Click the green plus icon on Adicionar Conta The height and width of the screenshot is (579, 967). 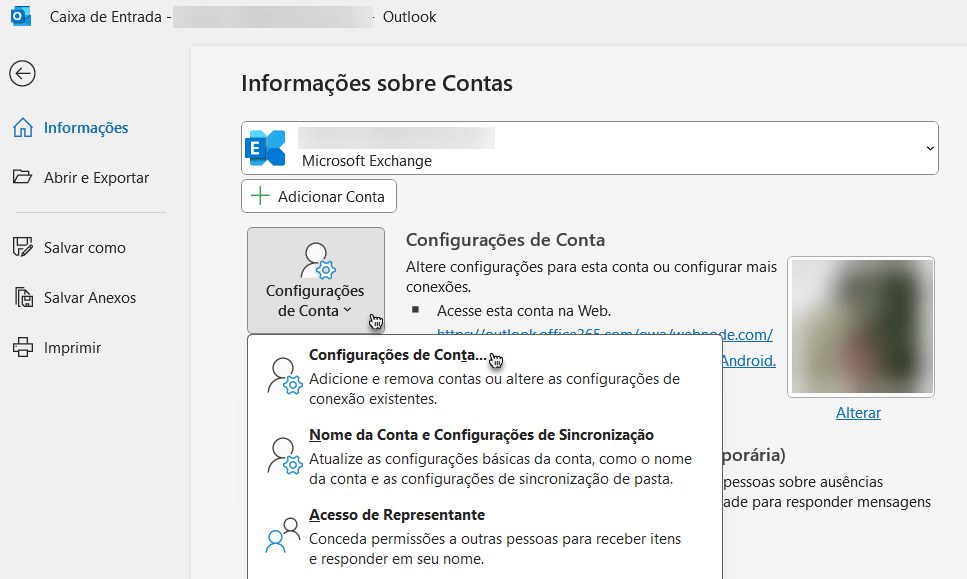click(x=260, y=196)
